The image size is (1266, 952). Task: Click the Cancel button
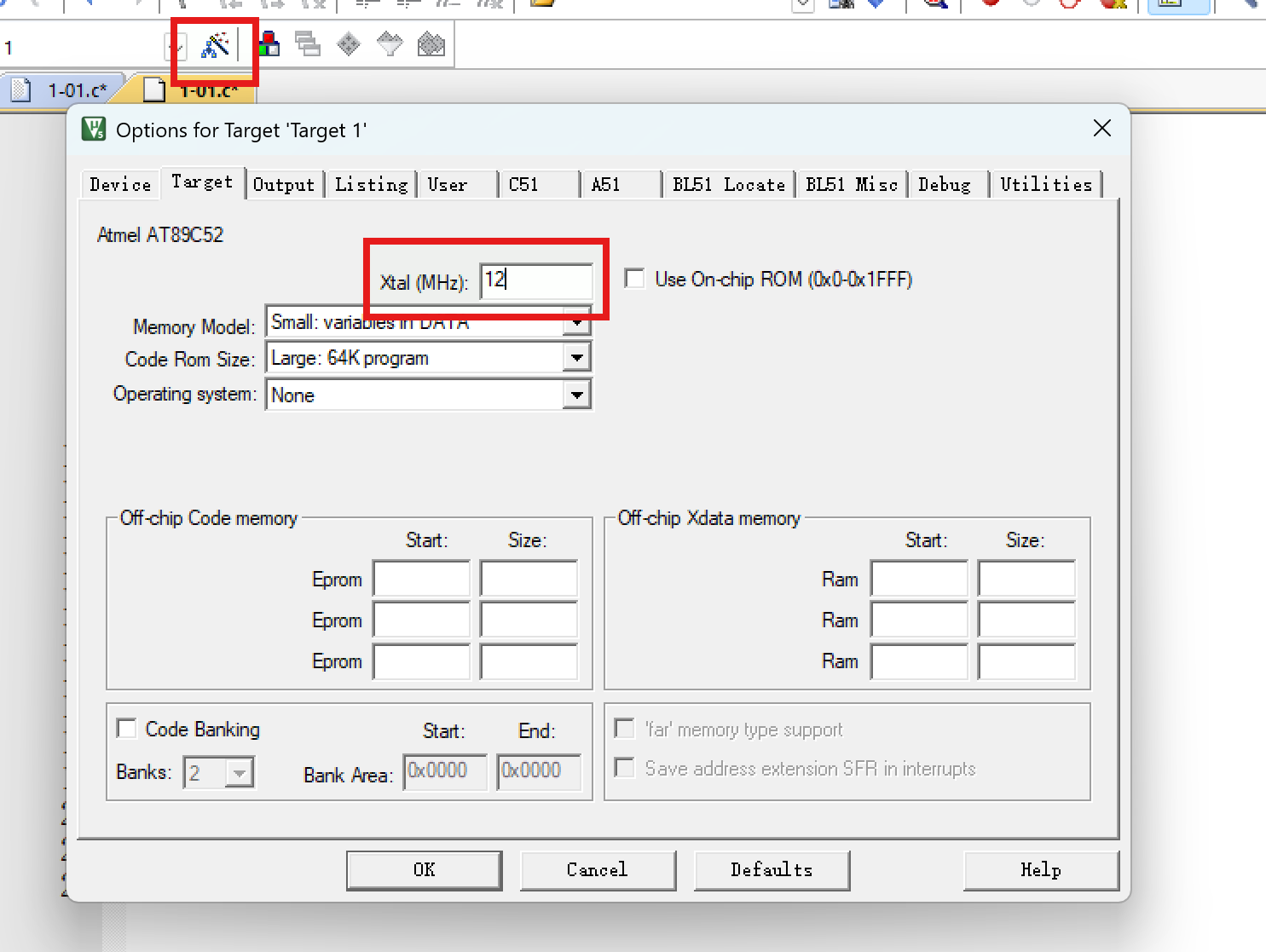pyautogui.click(x=598, y=870)
